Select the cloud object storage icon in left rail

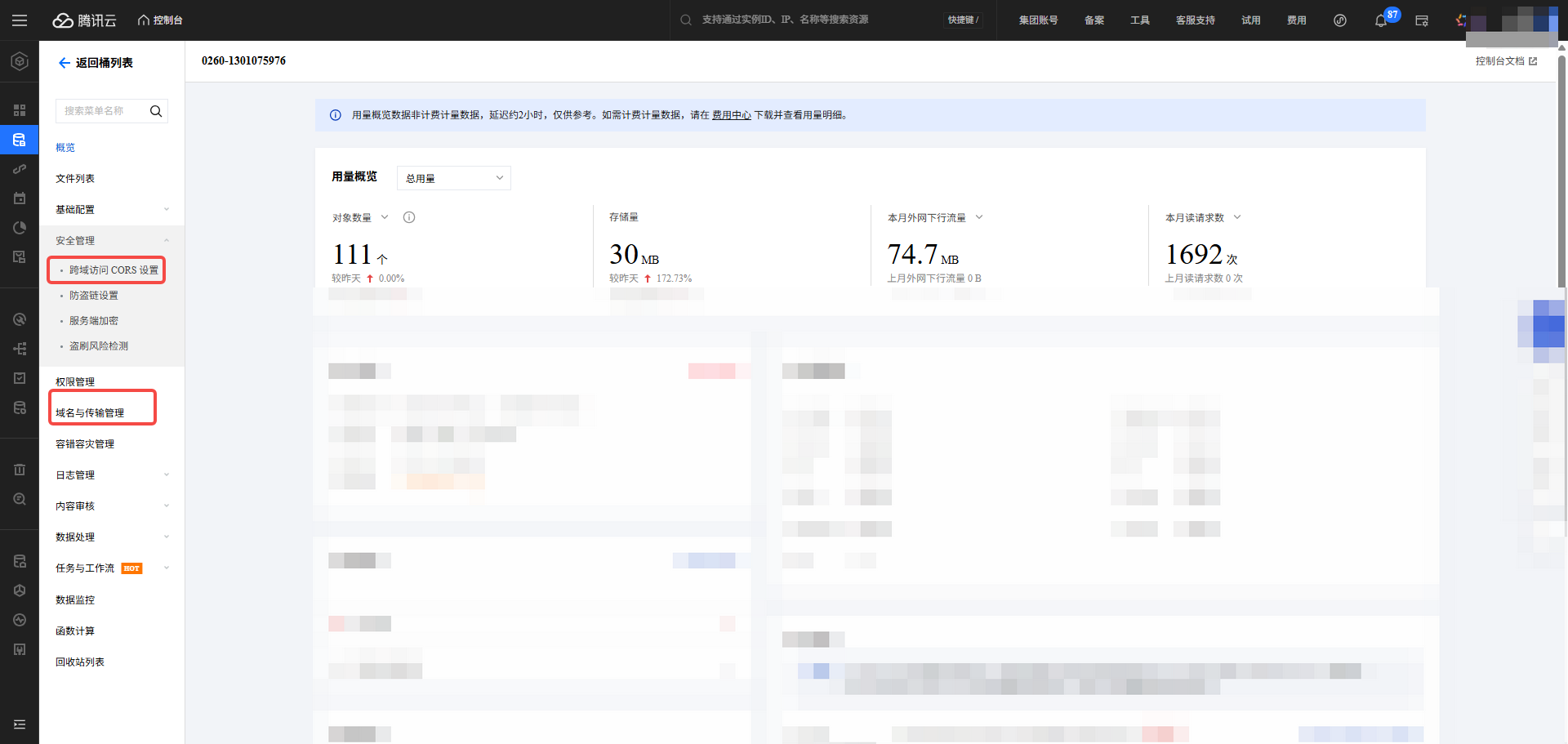point(20,140)
